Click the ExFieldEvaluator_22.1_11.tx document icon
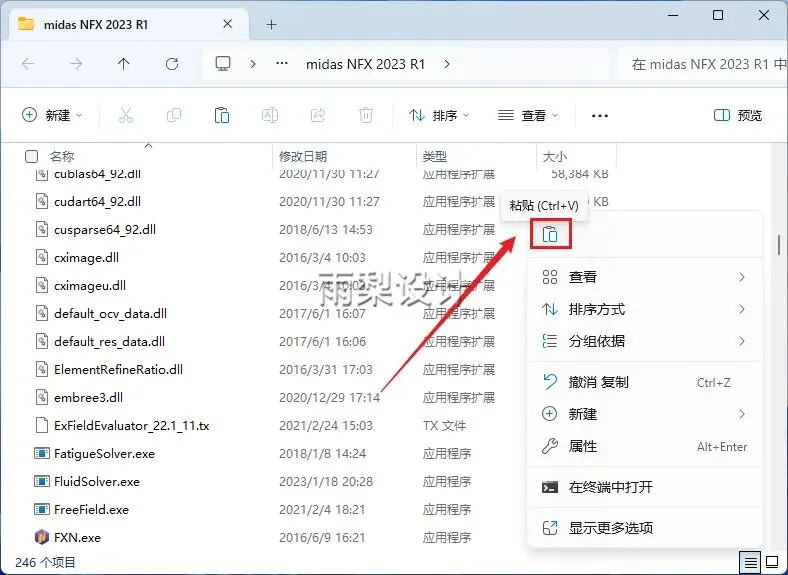This screenshot has width=788, height=575. pyautogui.click(x=42, y=425)
